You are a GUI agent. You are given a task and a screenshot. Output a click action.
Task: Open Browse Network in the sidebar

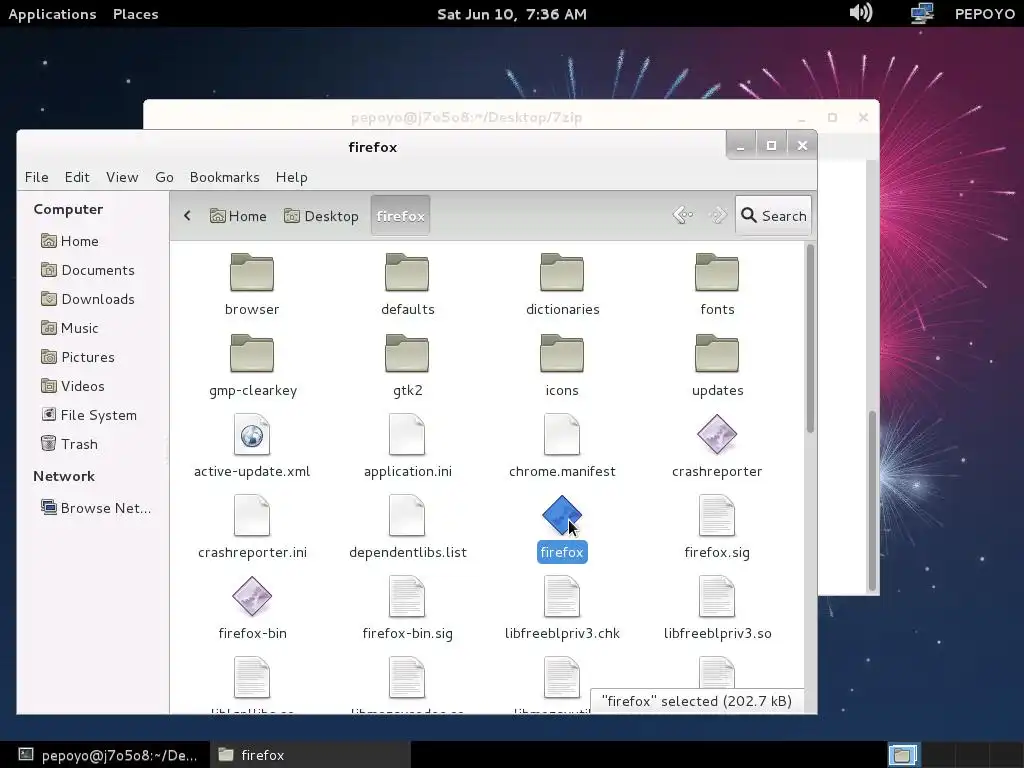coord(95,507)
